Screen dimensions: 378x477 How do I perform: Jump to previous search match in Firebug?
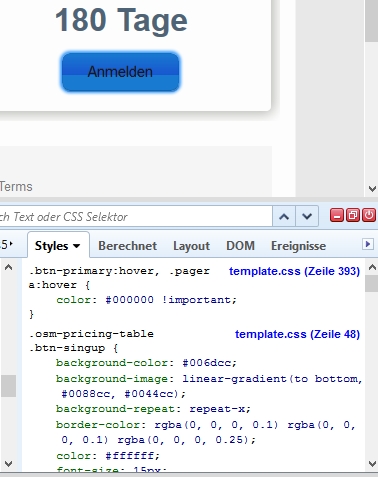pos(284,217)
